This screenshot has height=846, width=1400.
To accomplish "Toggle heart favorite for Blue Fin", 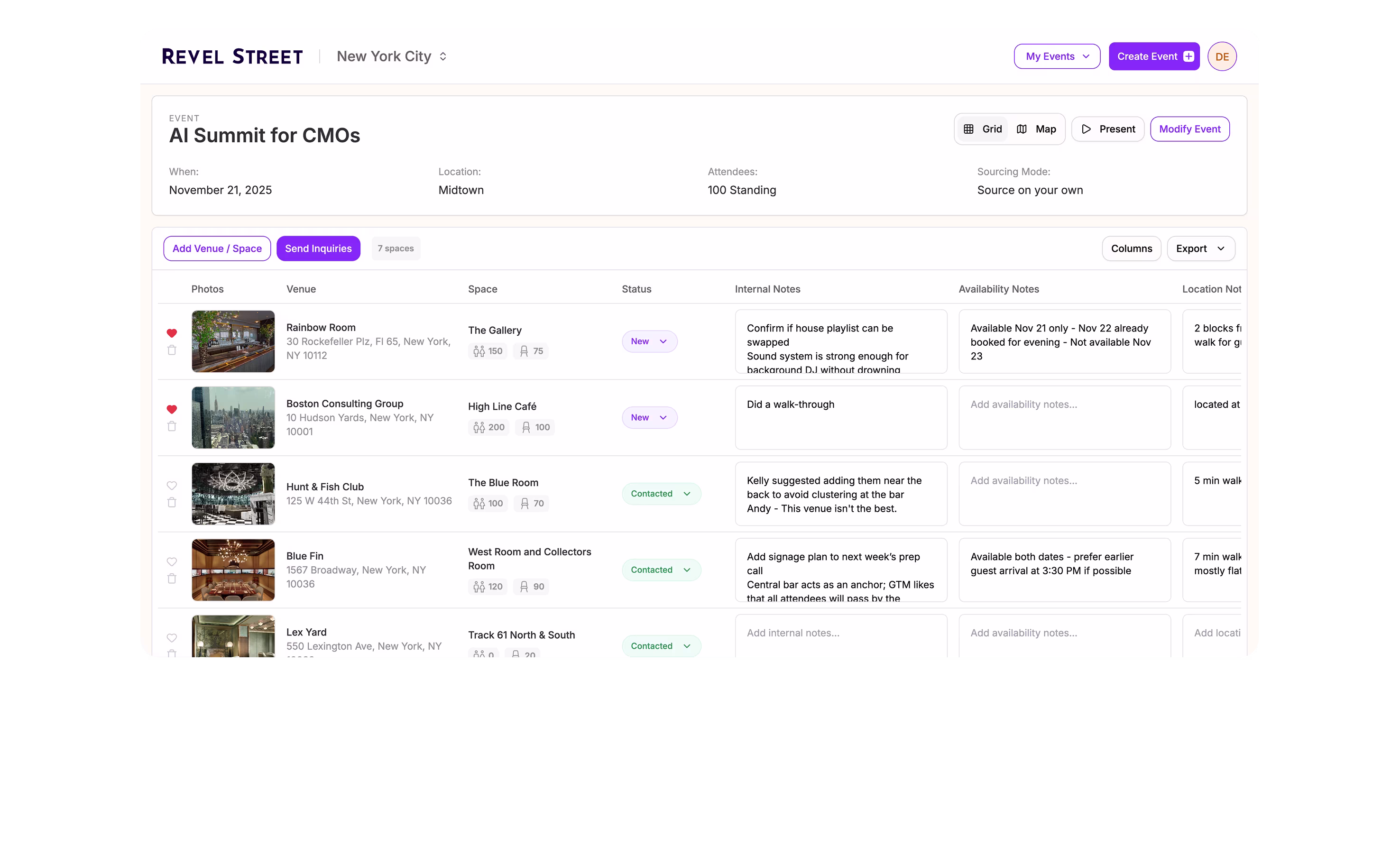I will point(172,561).
